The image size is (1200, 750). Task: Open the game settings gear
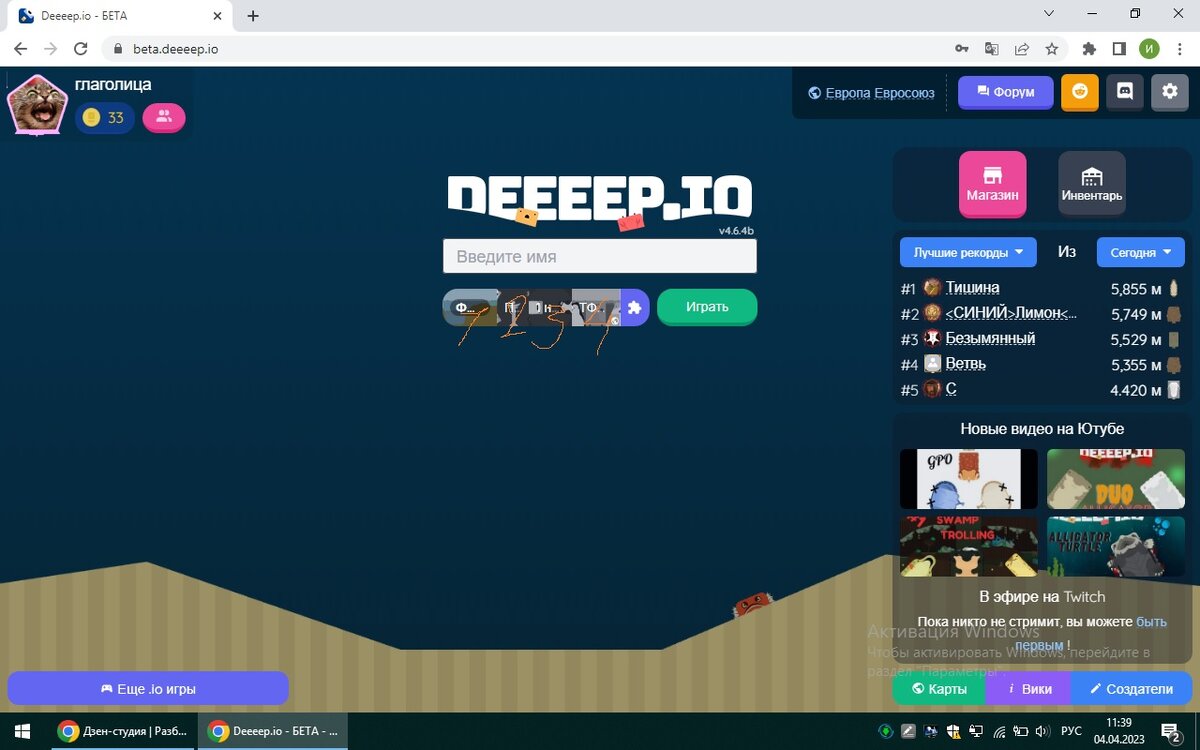pos(1170,92)
